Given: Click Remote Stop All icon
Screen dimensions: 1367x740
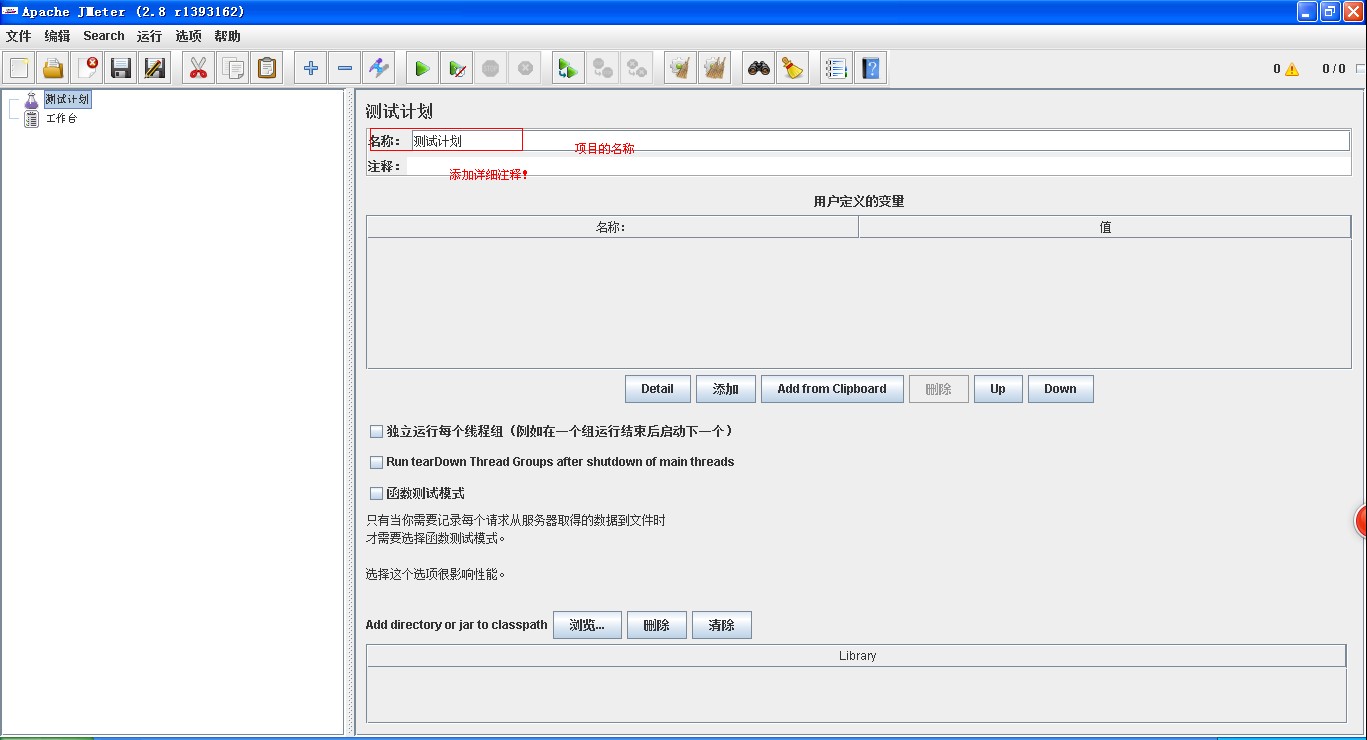Looking at the screenshot, I should click(602, 68).
